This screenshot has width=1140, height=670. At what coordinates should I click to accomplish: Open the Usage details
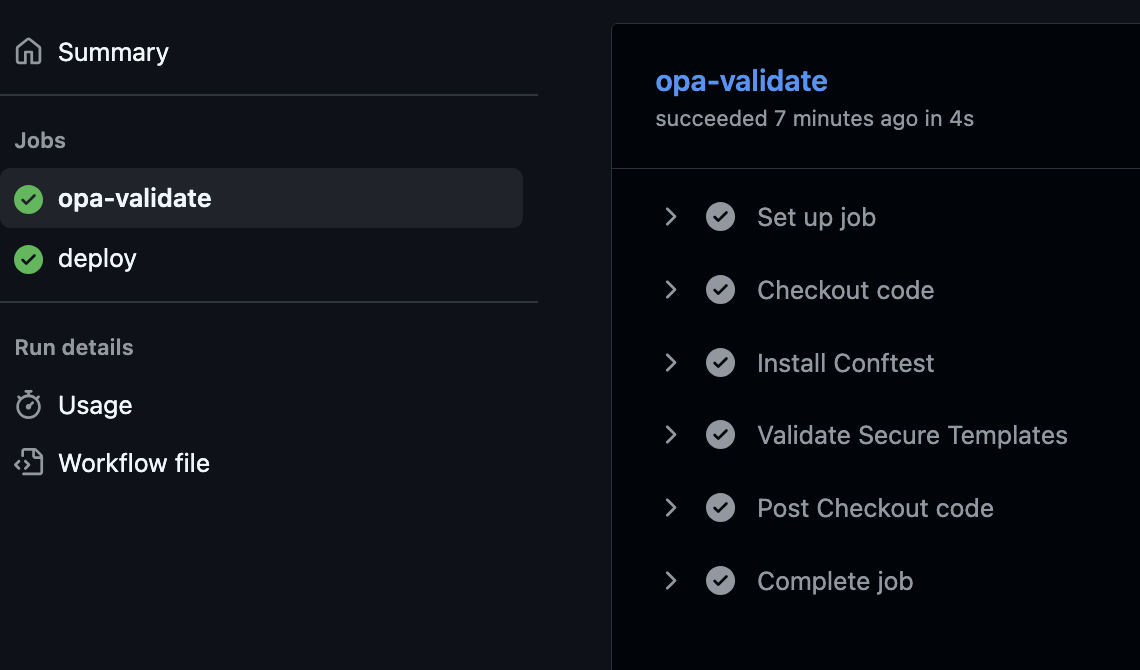point(96,404)
